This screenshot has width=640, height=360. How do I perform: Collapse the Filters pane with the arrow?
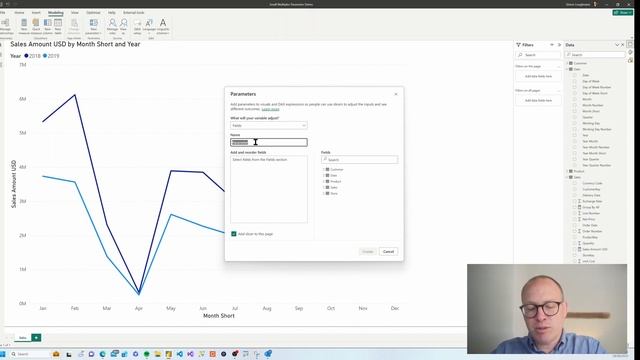(559, 45)
